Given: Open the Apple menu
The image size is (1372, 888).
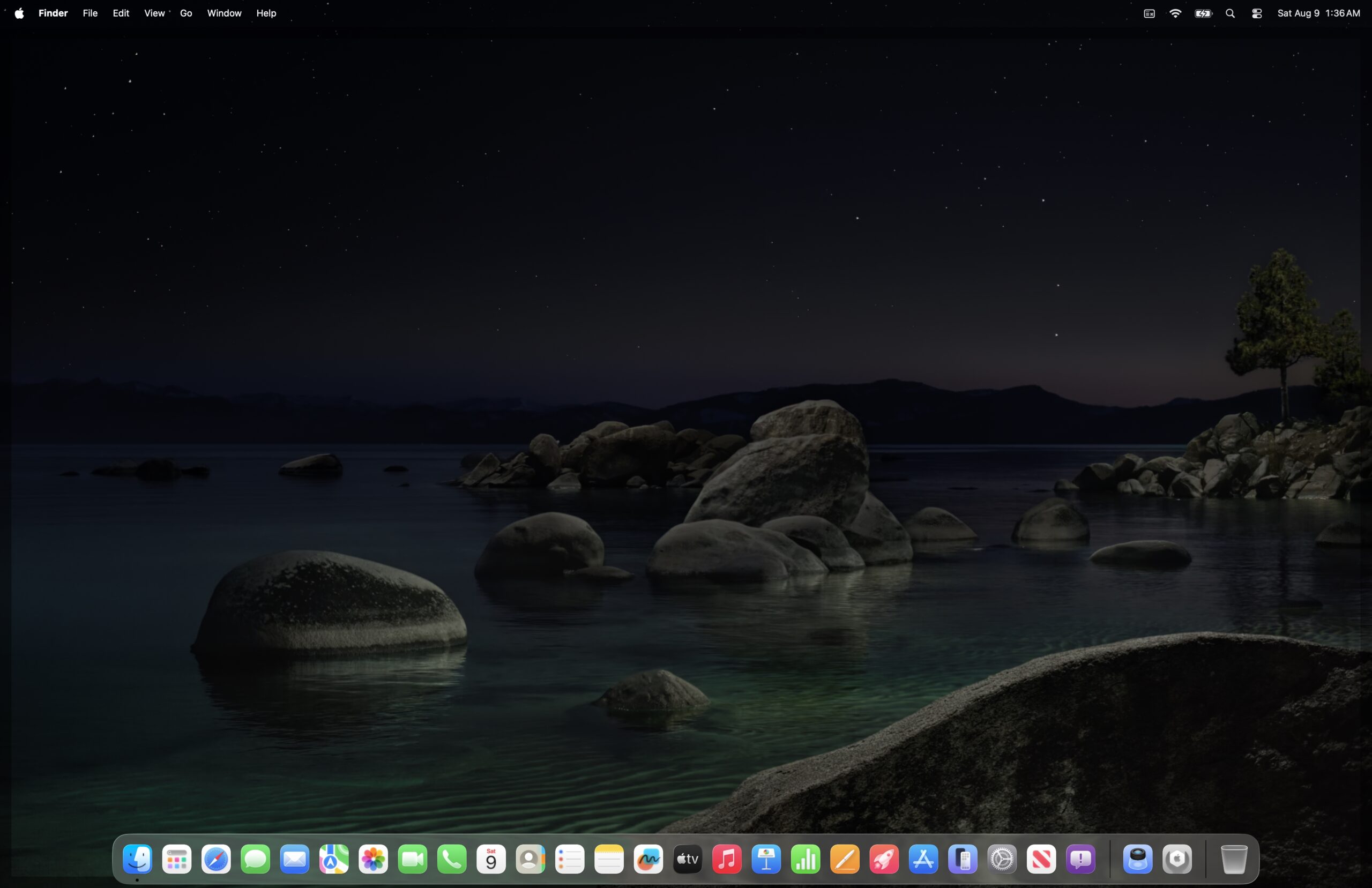Looking at the screenshot, I should point(19,13).
